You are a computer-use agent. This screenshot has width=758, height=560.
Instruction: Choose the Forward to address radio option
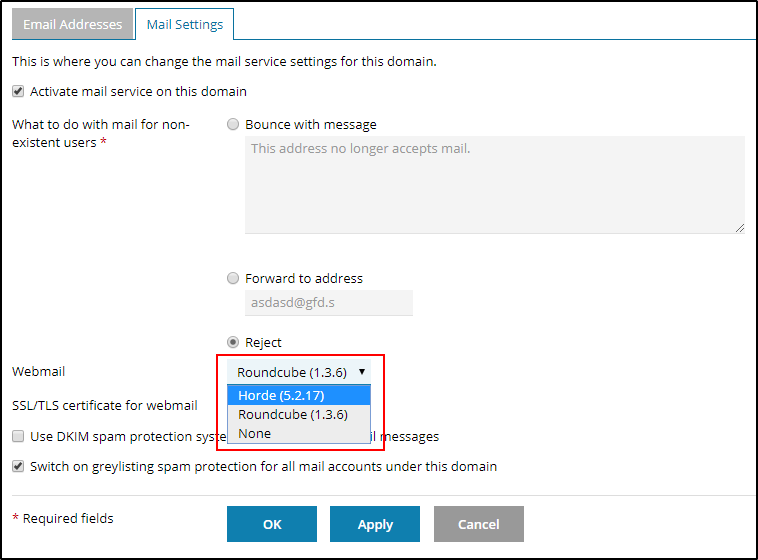(233, 279)
